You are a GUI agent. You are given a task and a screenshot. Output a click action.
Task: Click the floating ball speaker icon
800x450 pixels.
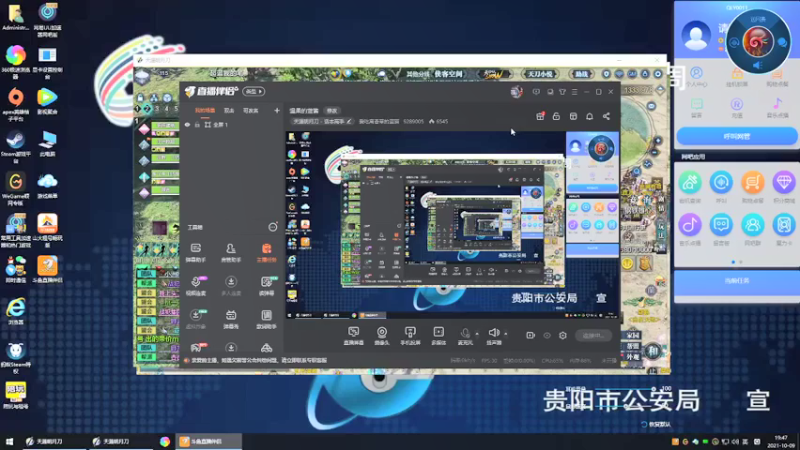pos(758,65)
